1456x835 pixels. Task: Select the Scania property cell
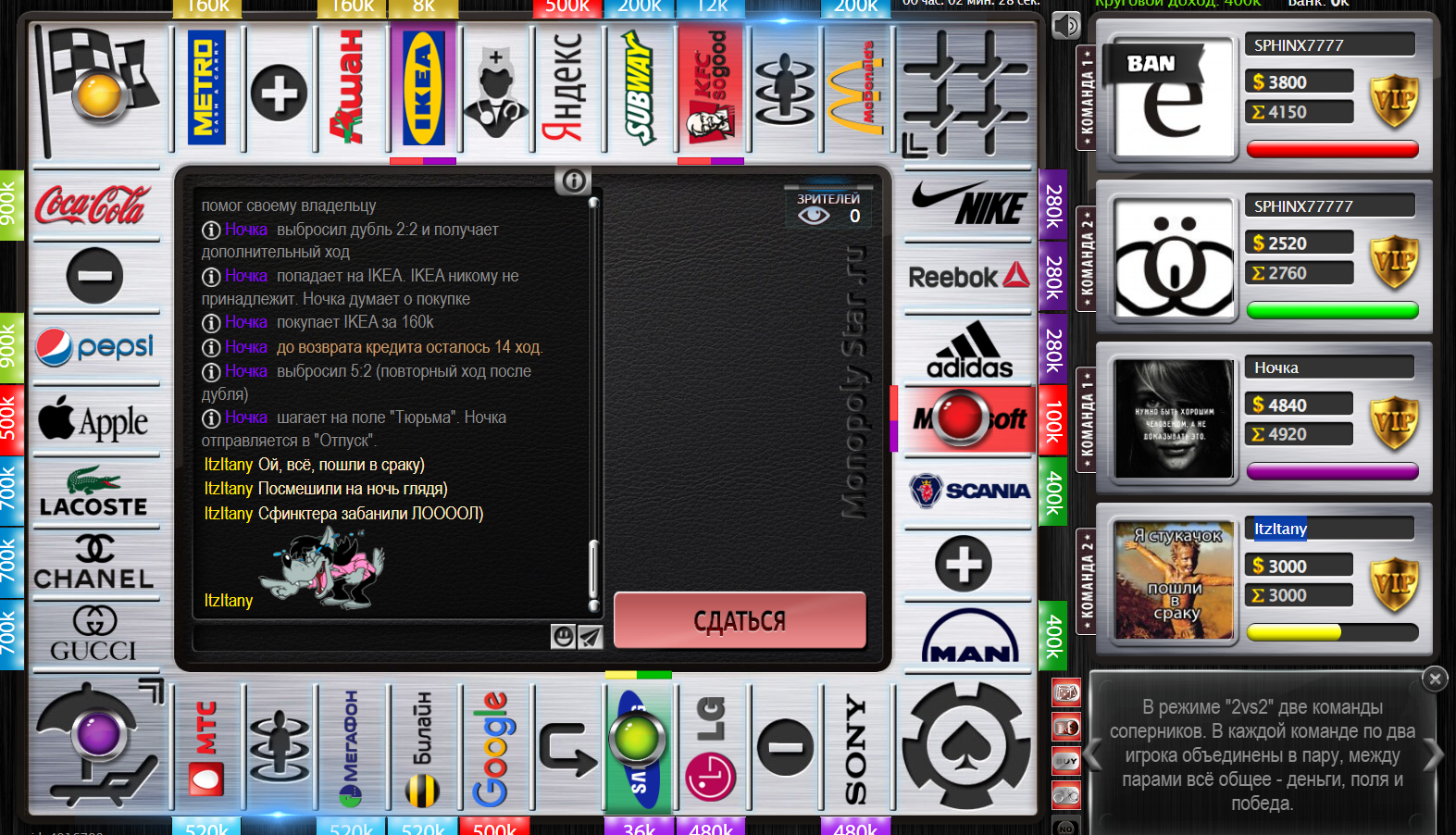coord(968,492)
